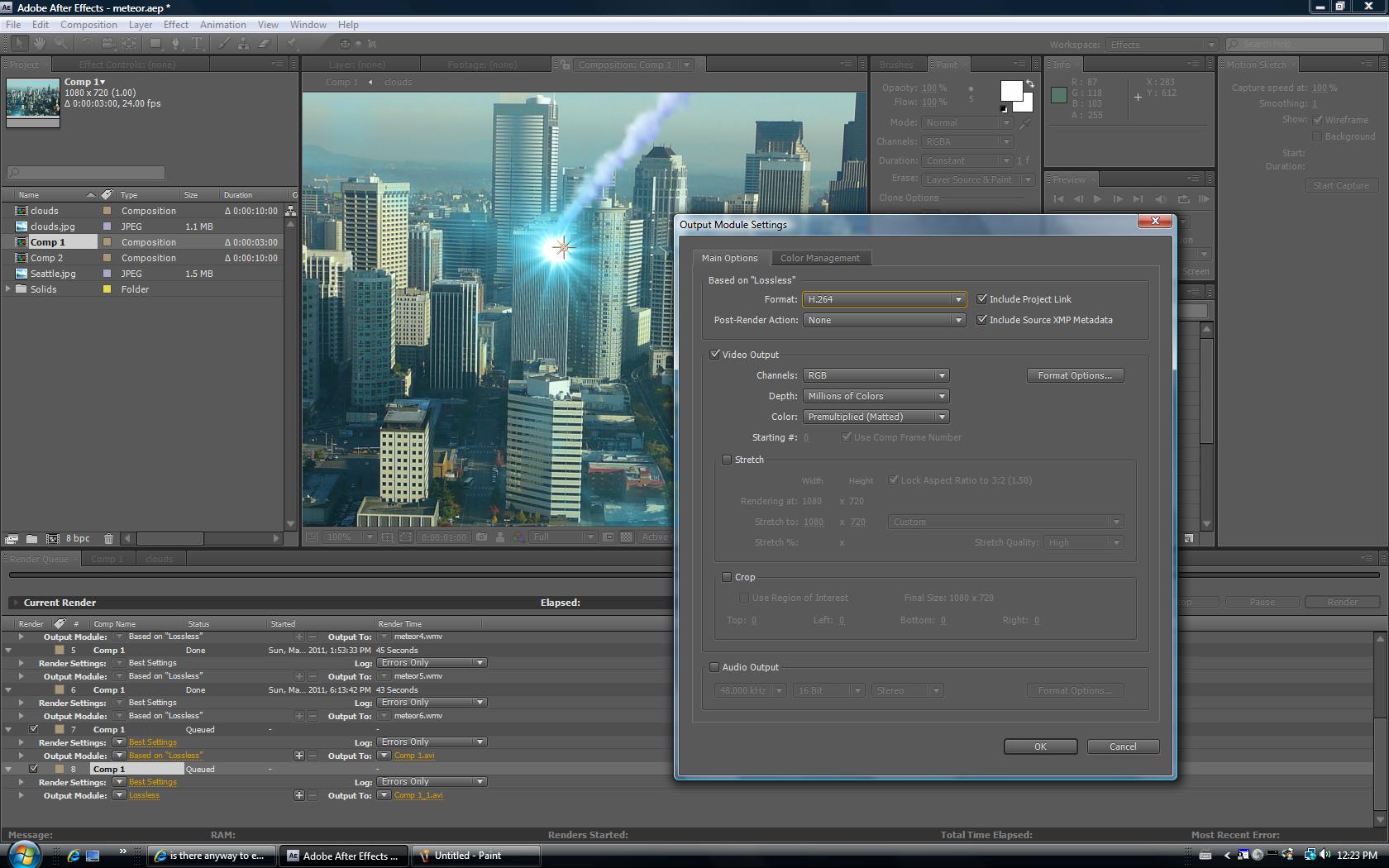The height and width of the screenshot is (868, 1389).
Task: Select the Hand tool in toolbar
Action: (x=41, y=44)
